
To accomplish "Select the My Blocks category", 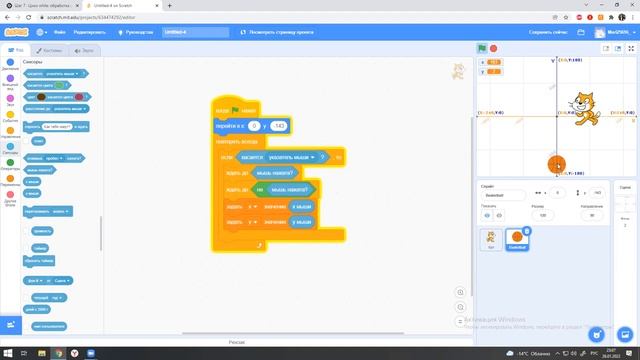I will pyautogui.click(x=10, y=198).
